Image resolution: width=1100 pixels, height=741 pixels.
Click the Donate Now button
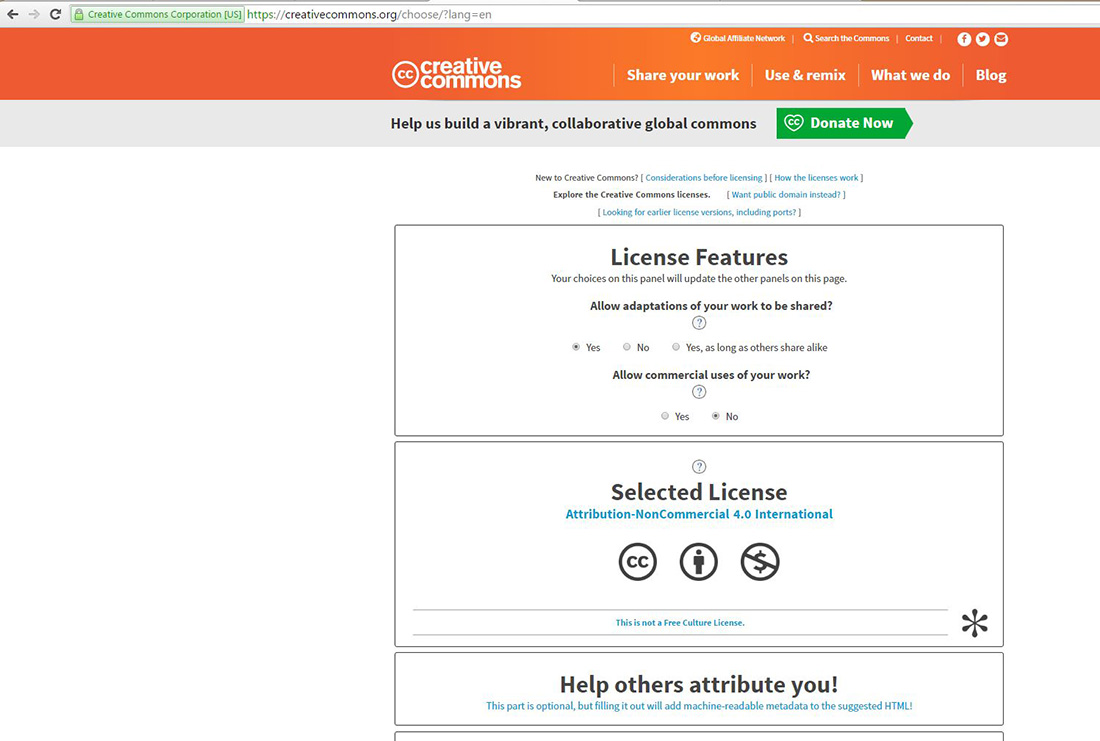tap(844, 123)
